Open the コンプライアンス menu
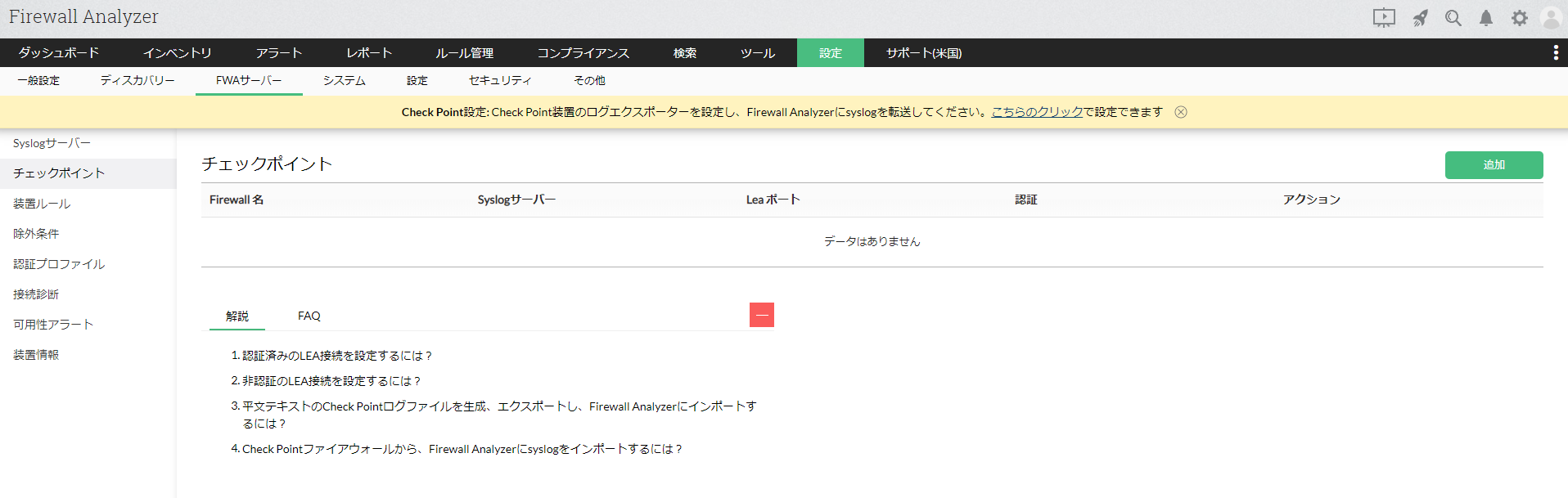Image resolution: width=1568 pixels, height=498 pixels. pyautogui.click(x=583, y=53)
